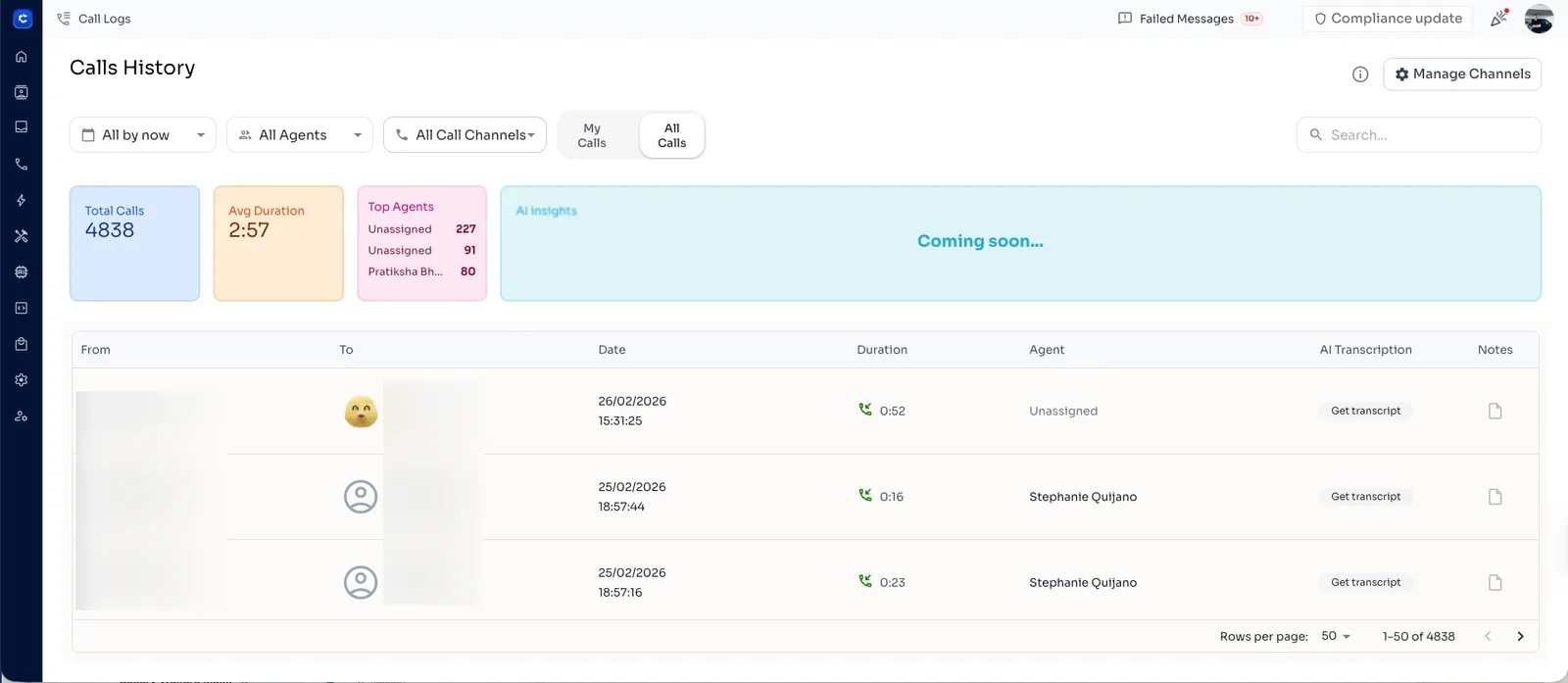This screenshot has height=683, width=1568.
Task: Open the tools wrench sidebar icon
Action: point(22,236)
